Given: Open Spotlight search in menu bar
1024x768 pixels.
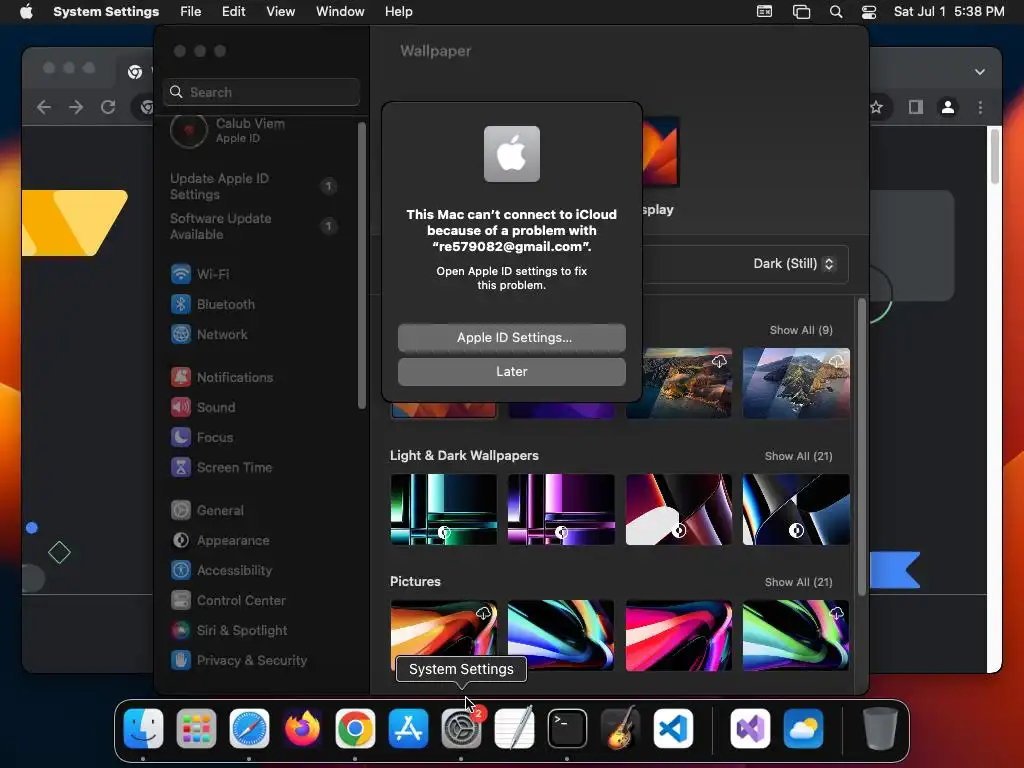Looking at the screenshot, I should click(836, 12).
